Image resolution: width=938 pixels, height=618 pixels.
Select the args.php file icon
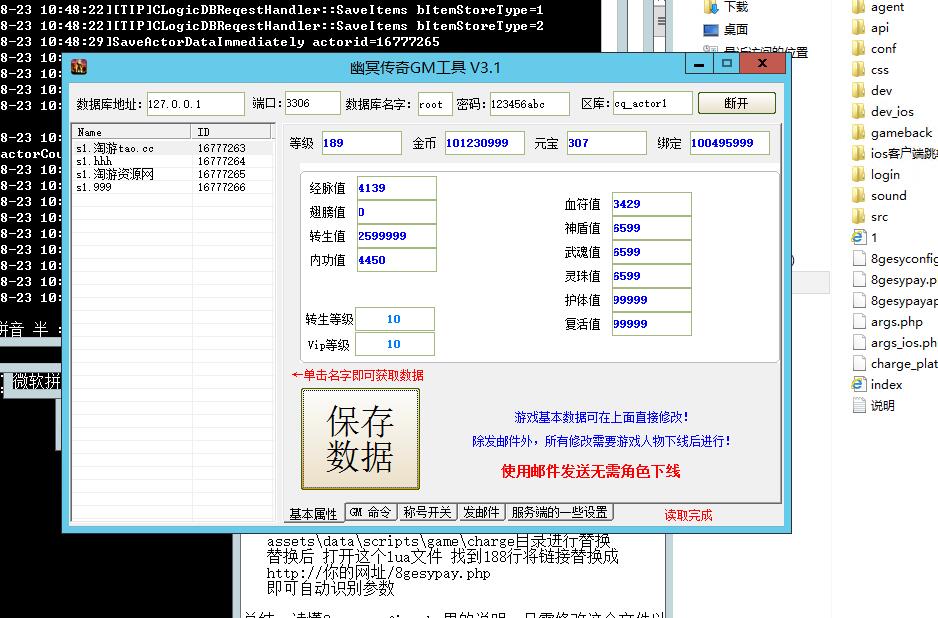pos(858,322)
